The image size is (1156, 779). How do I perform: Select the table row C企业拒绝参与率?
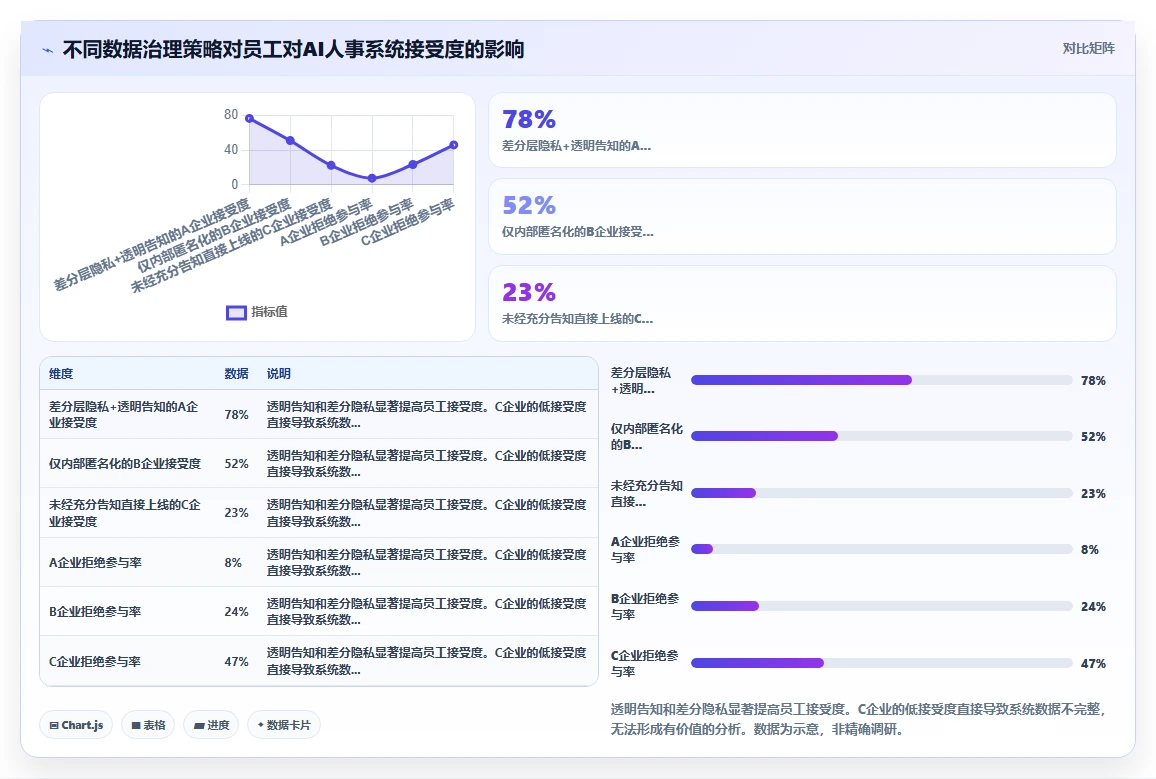click(x=318, y=661)
